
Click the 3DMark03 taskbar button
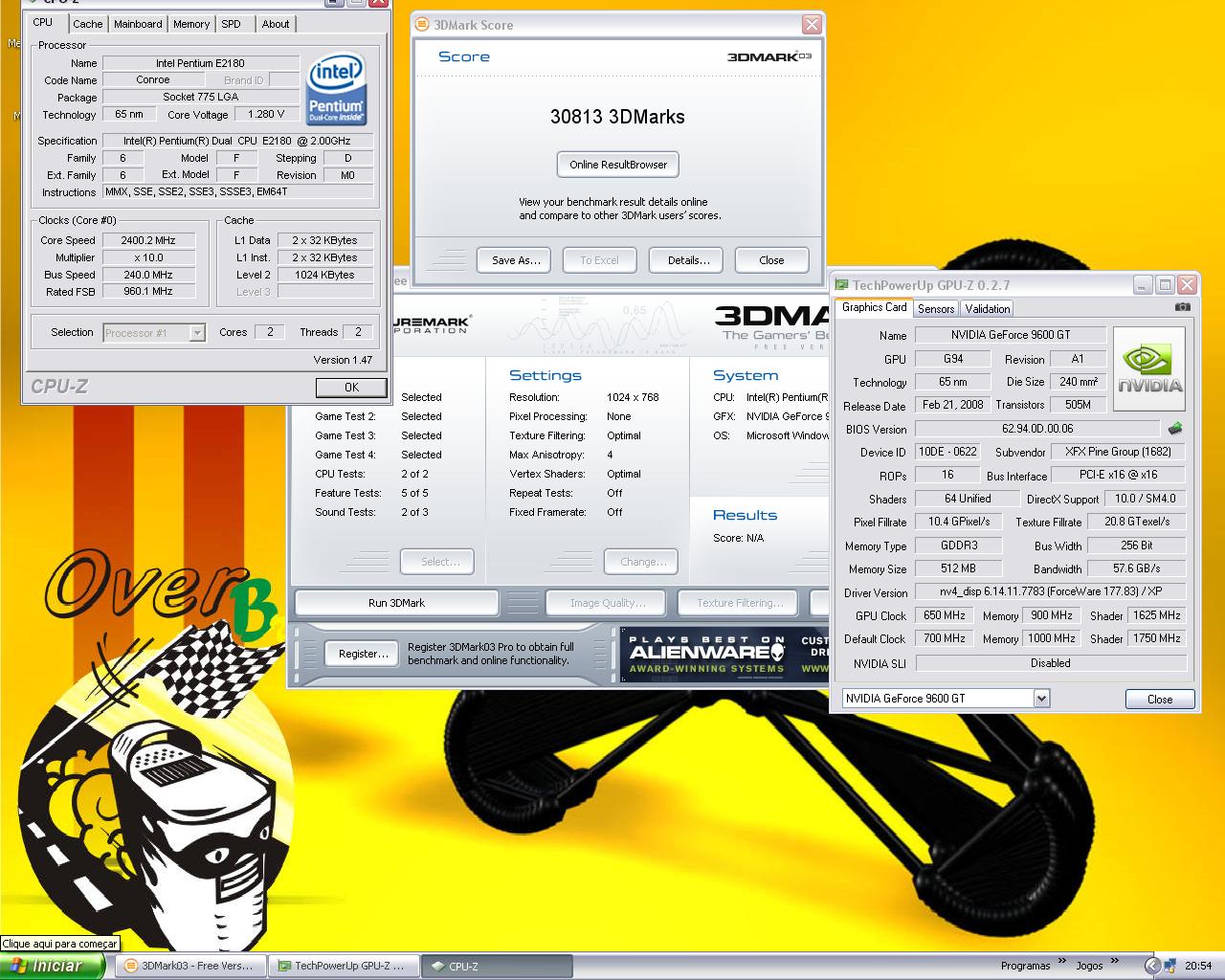(x=189, y=966)
